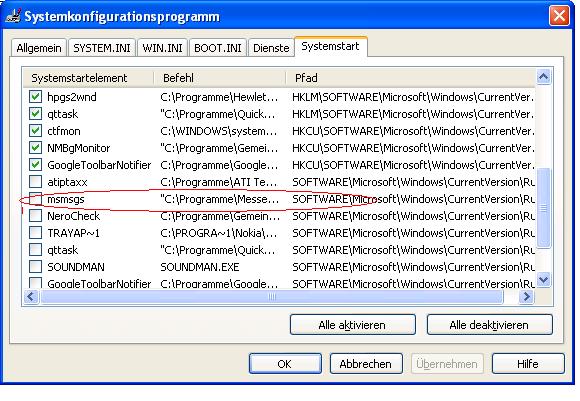580x401 pixels.
Task: Open the Dienste tab
Action: pyautogui.click(x=271, y=48)
